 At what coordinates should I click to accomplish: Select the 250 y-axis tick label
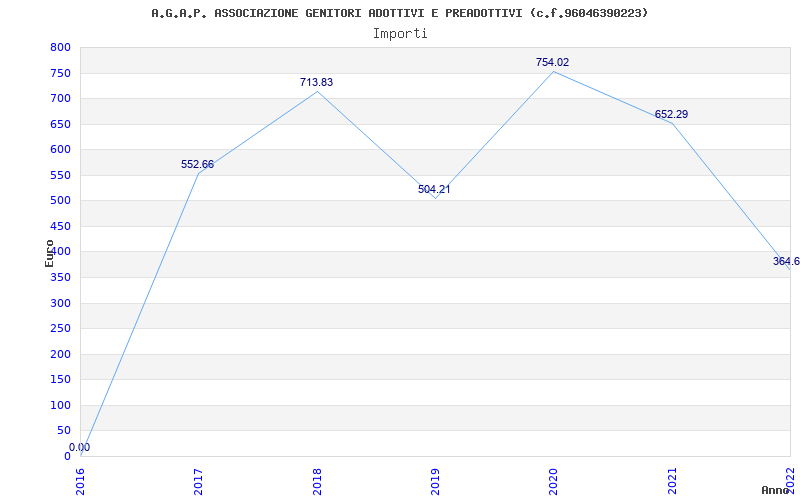pyautogui.click(x=60, y=329)
